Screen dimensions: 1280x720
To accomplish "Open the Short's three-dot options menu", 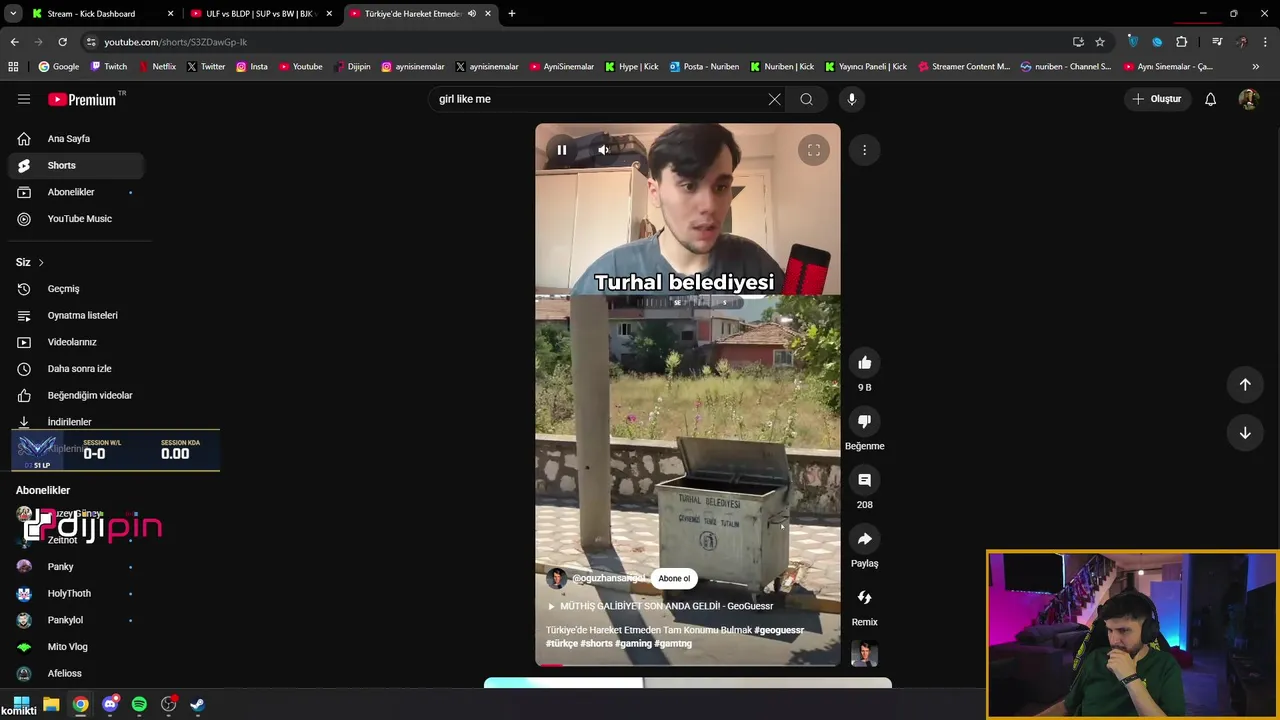I will 865,150.
